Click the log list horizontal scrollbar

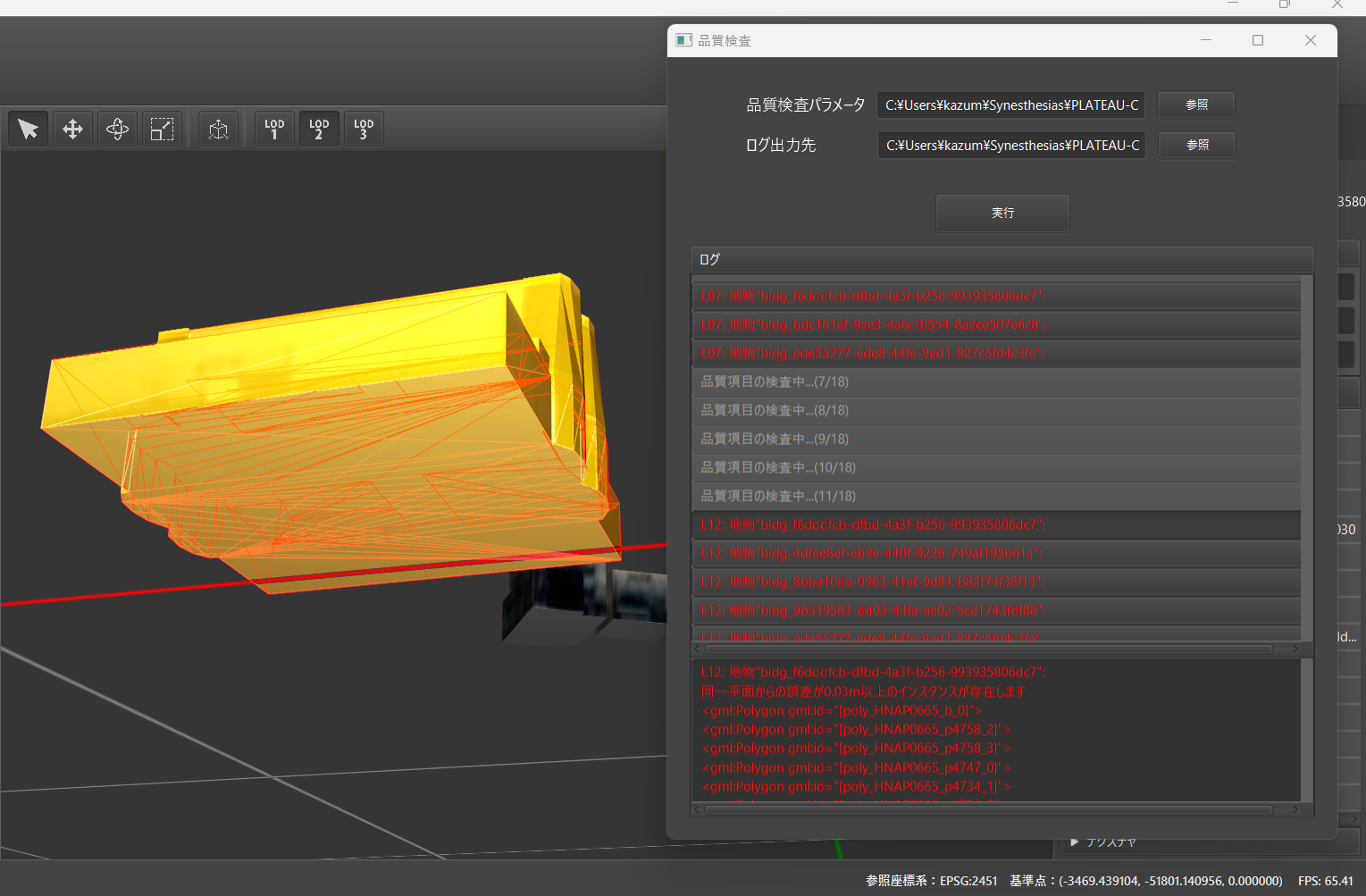click(989, 649)
